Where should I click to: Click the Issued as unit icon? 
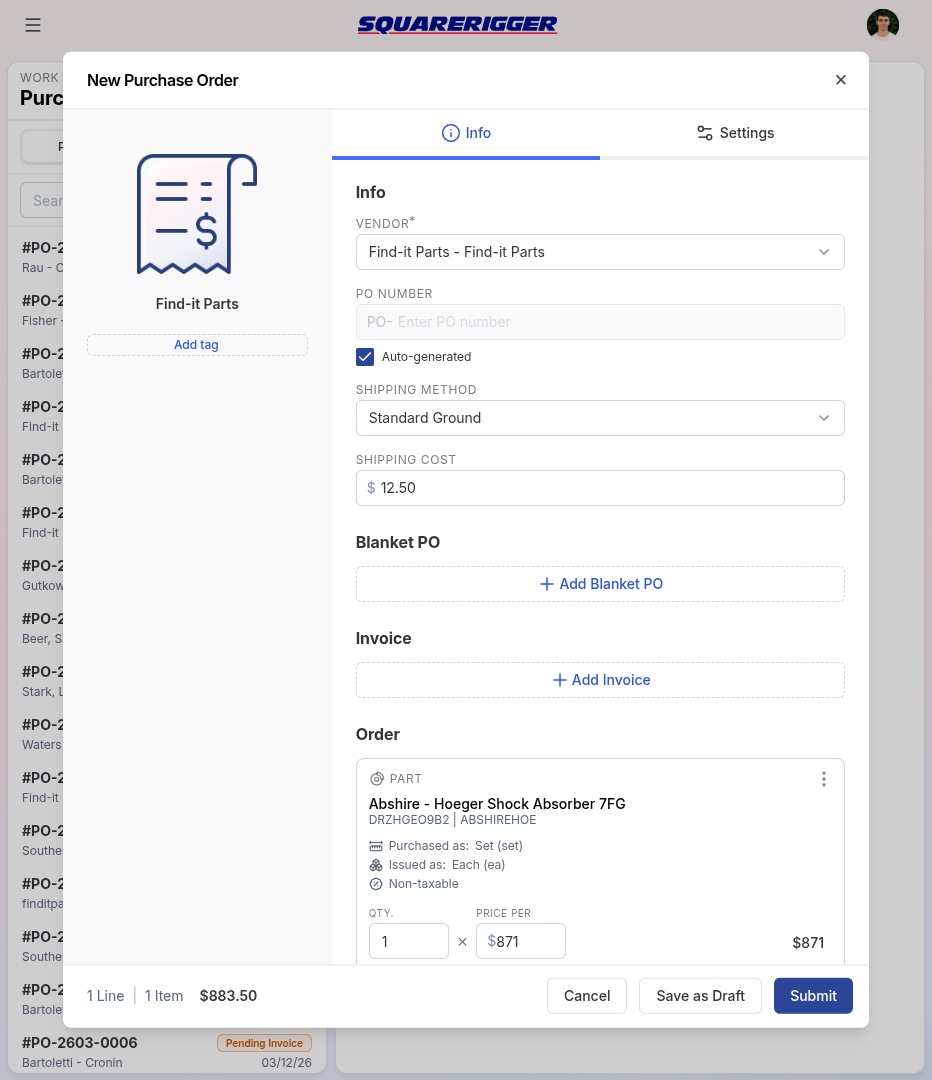pos(375,865)
